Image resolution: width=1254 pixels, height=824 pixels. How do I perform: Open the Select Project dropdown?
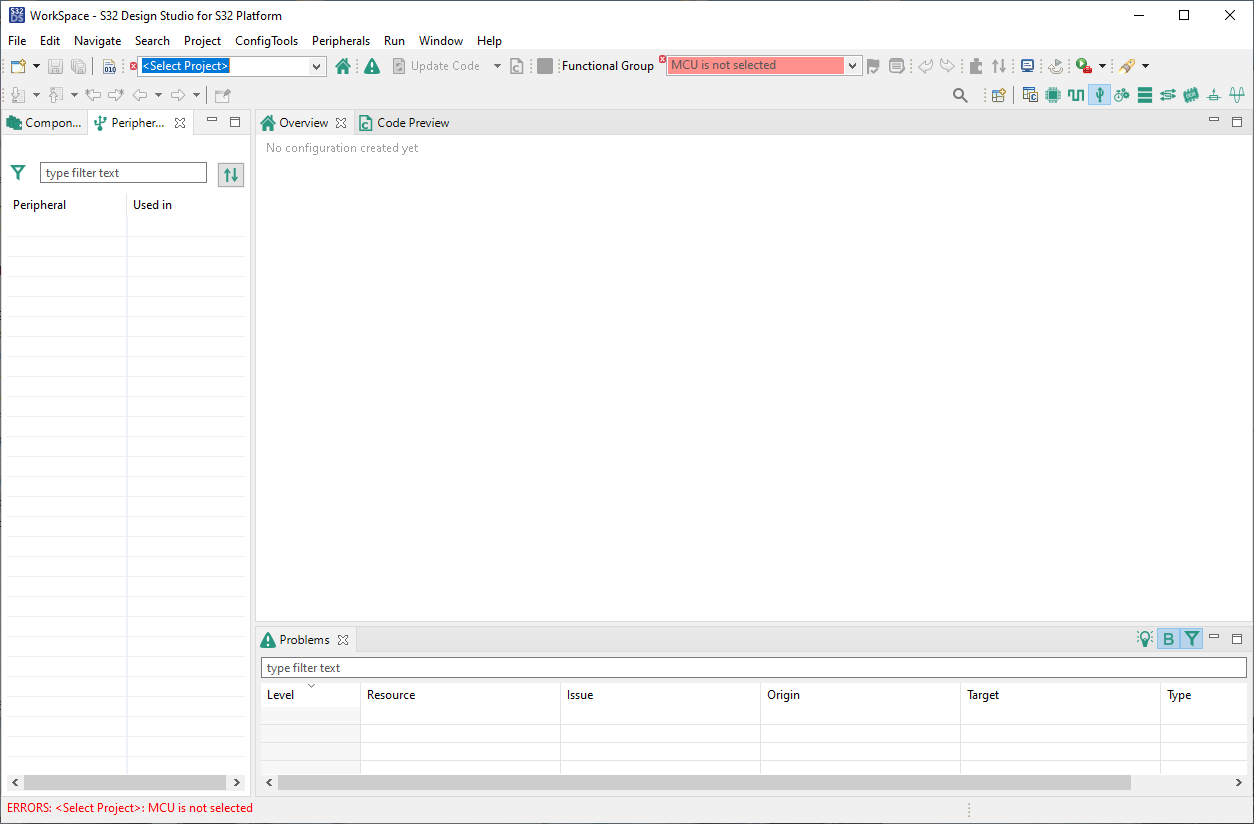[318, 65]
